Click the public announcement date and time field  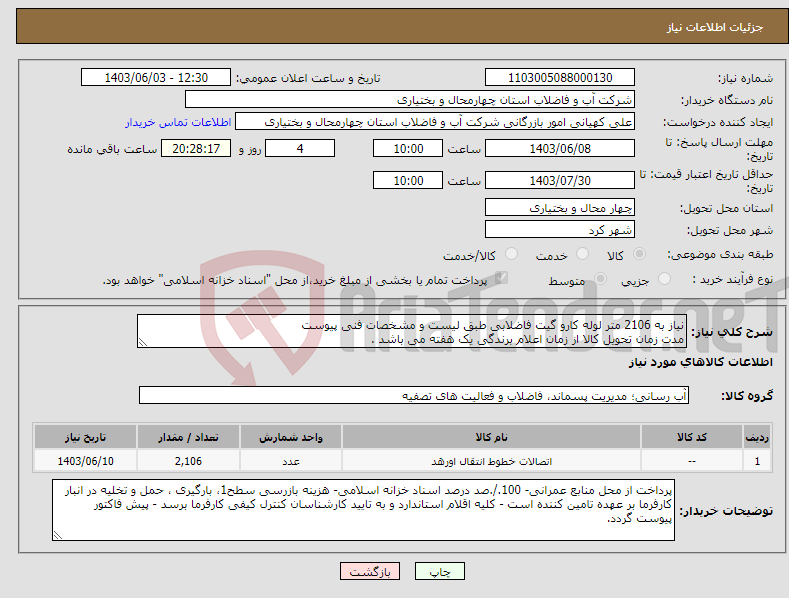(156, 78)
